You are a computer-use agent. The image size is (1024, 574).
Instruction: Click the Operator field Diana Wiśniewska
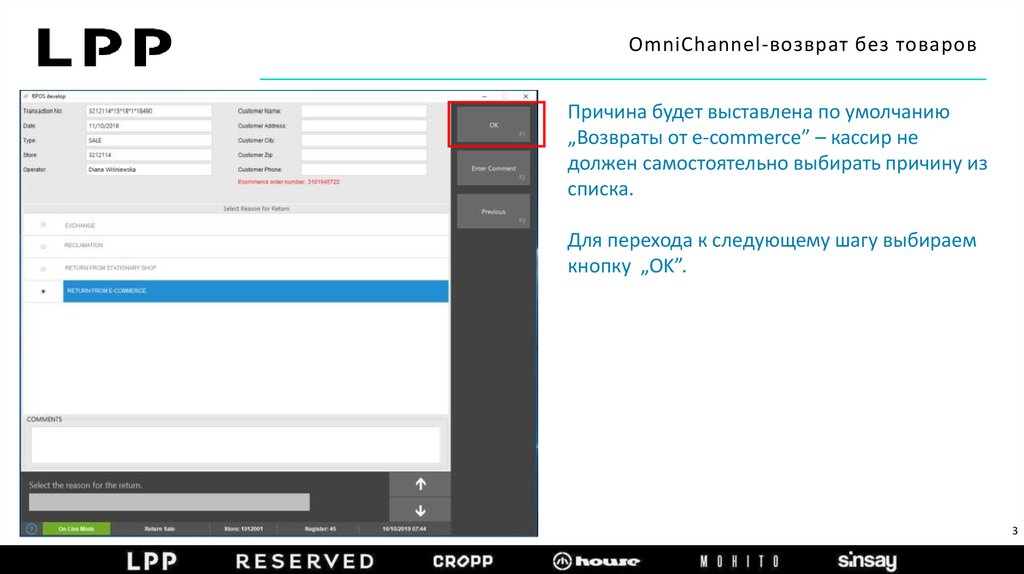point(149,169)
